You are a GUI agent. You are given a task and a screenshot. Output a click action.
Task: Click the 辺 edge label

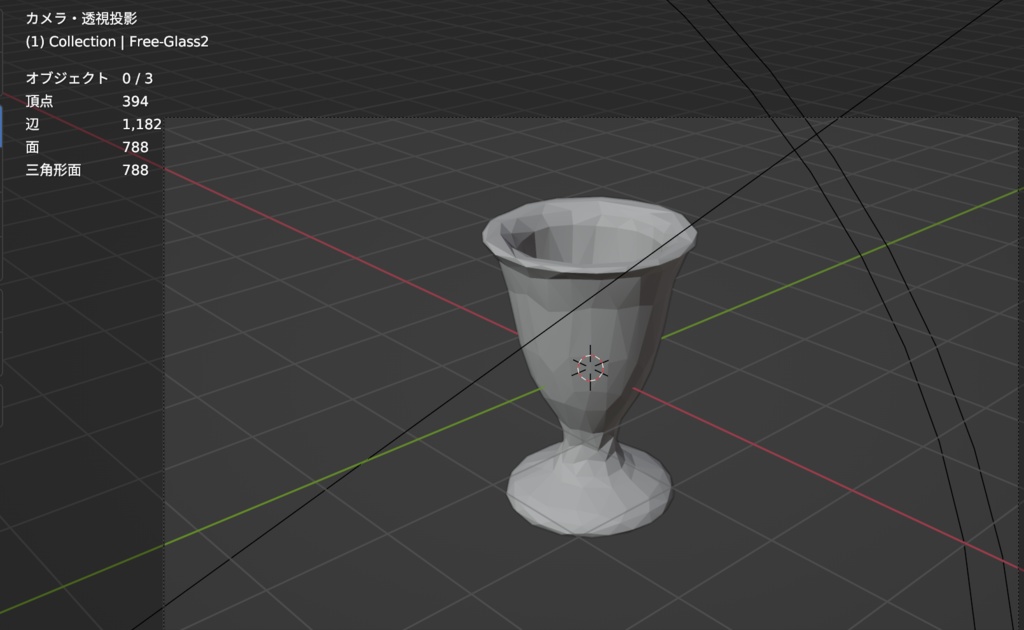point(32,124)
